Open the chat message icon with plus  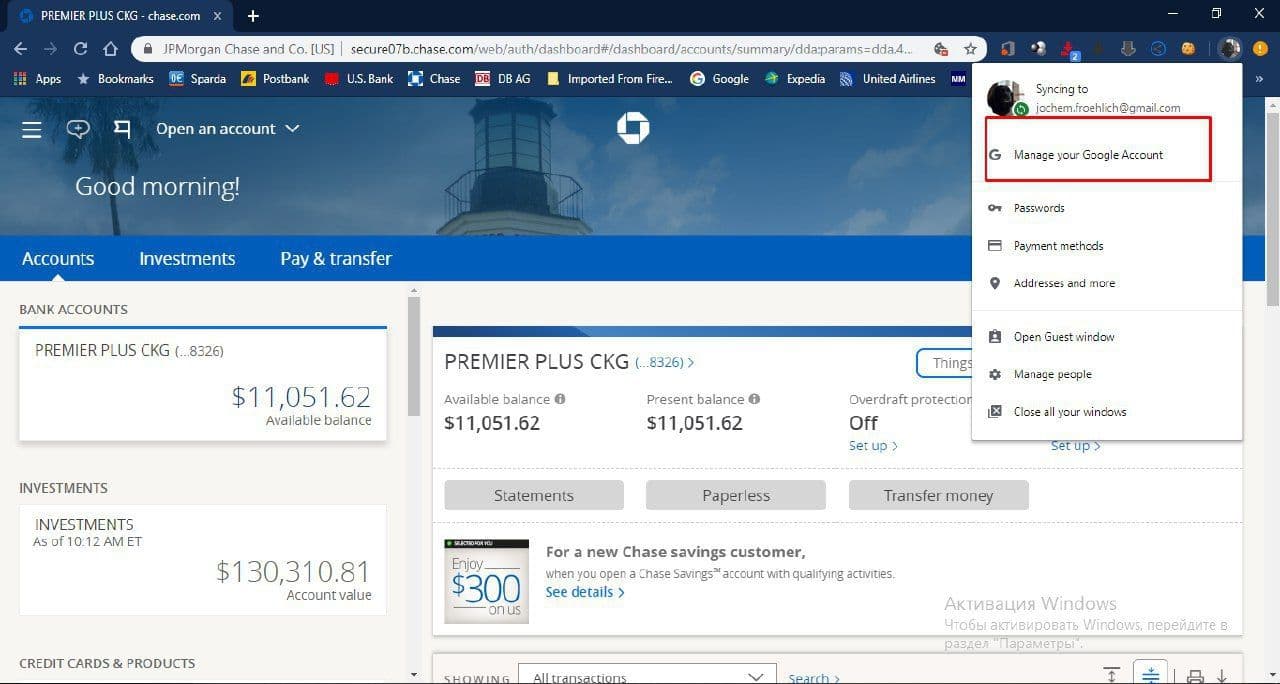click(x=78, y=129)
